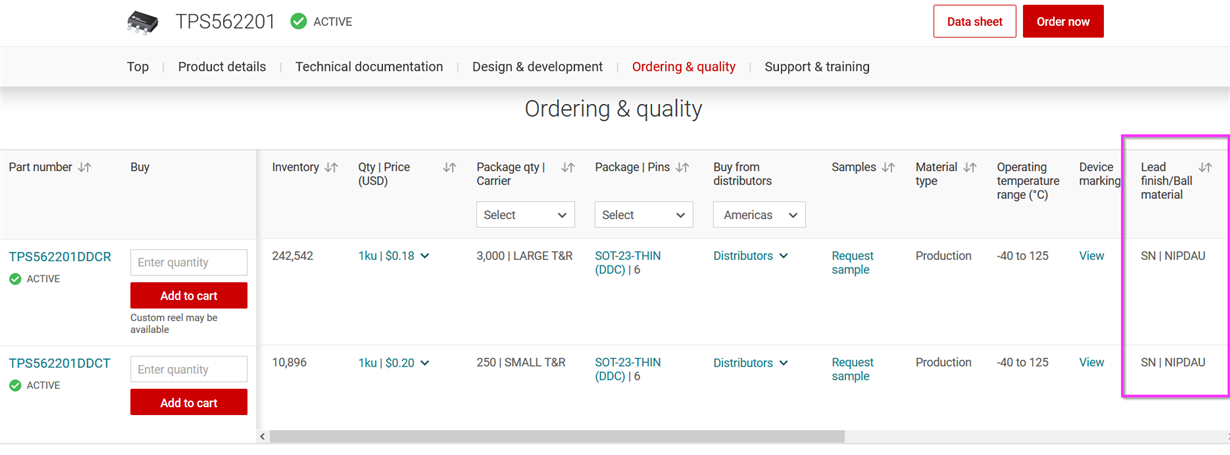Sort by Material type column
This screenshot has height=455, width=1230.
(x=969, y=168)
